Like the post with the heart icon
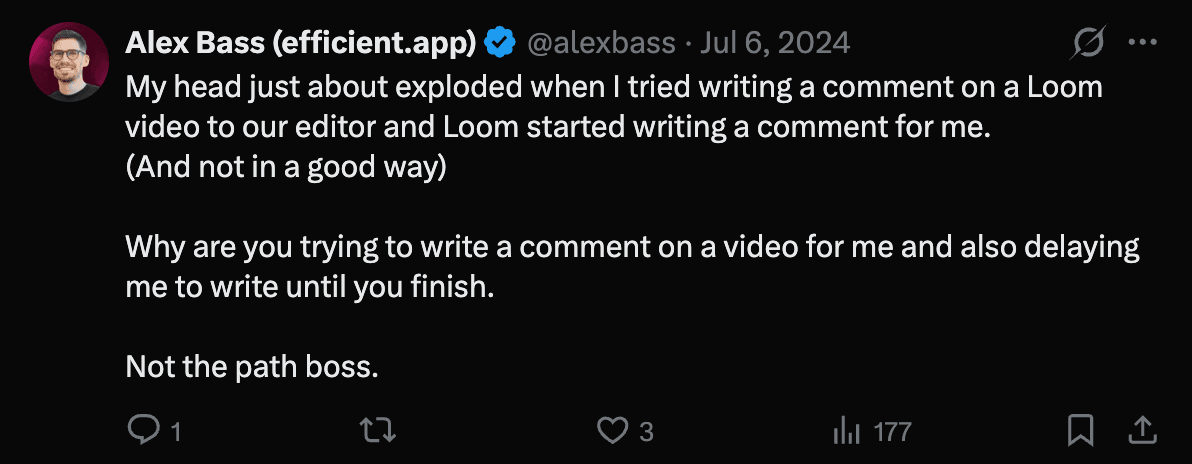This screenshot has width=1192, height=464. [611, 431]
